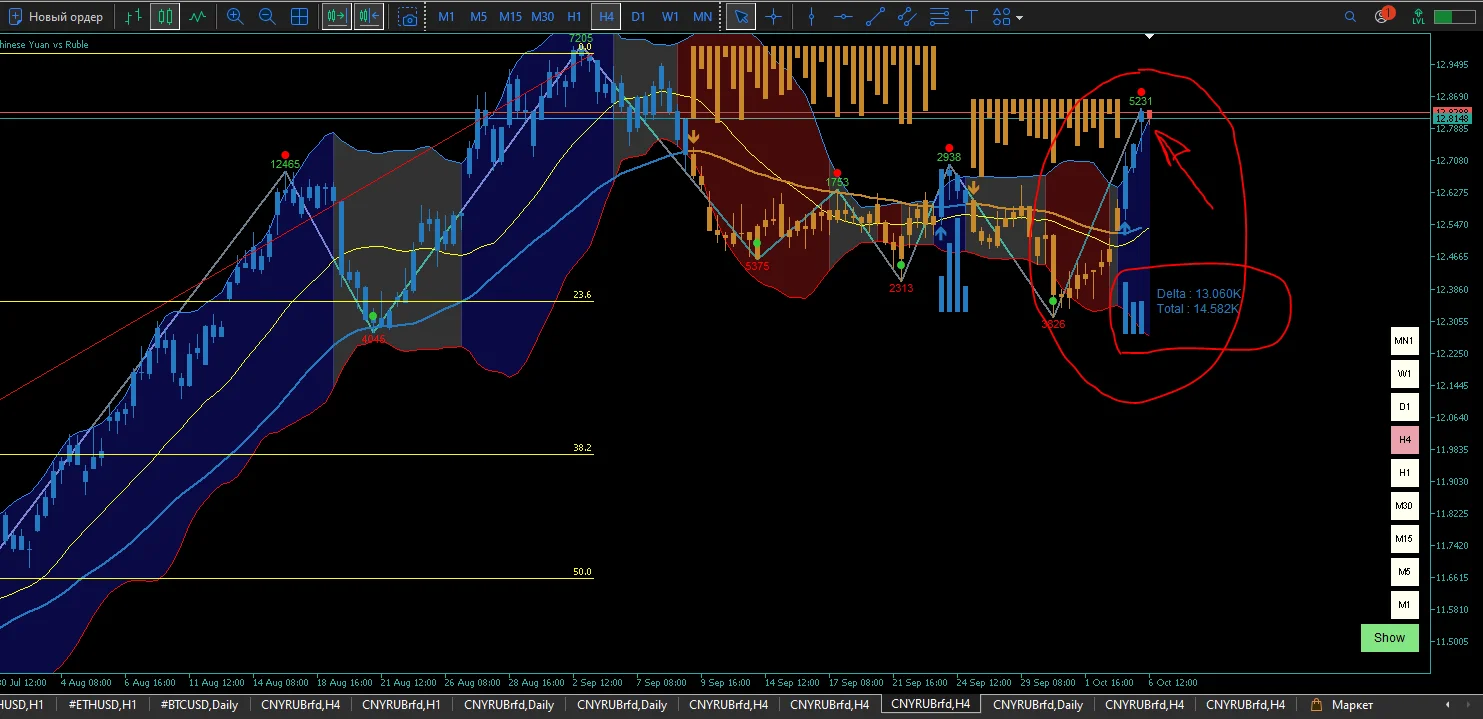1483x719 pixels.
Task: Switch to the MN timeframe in toolbar
Action: (703, 17)
